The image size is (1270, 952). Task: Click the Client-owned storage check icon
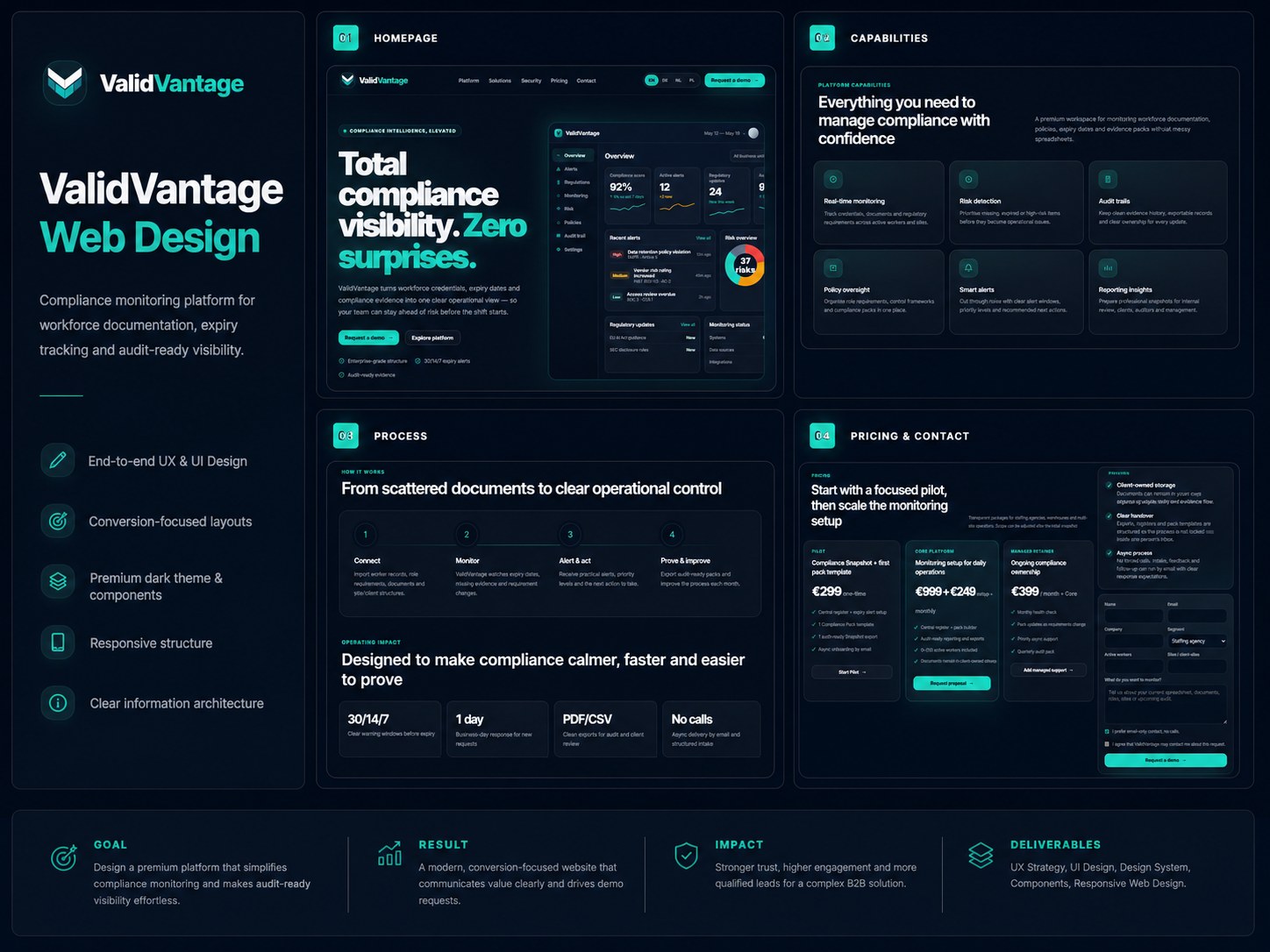pyautogui.click(x=1109, y=485)
